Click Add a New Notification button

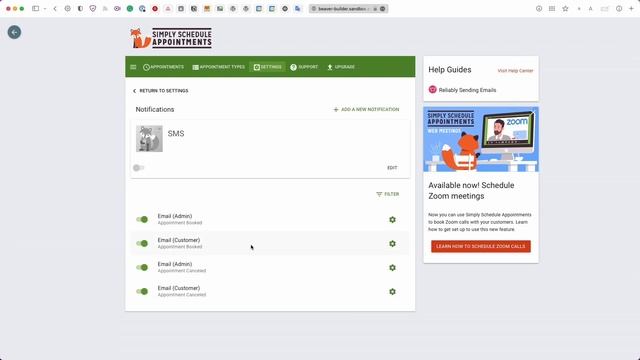click(366, 109)
